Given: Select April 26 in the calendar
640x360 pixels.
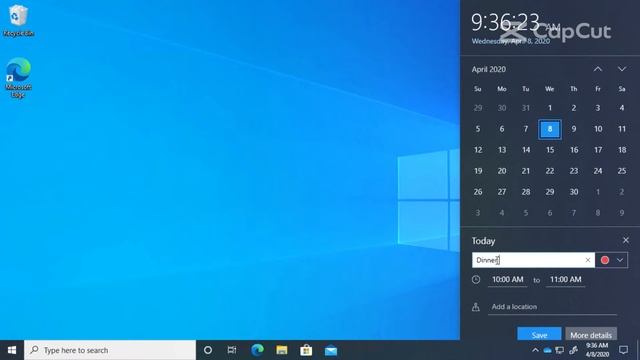Looking at the screenshot, I should (x=478, y=192).
